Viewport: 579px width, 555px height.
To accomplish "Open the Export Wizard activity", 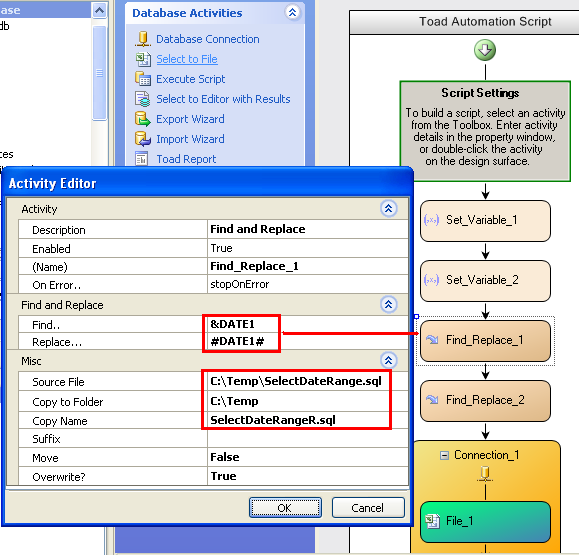I will coord(190,119).
